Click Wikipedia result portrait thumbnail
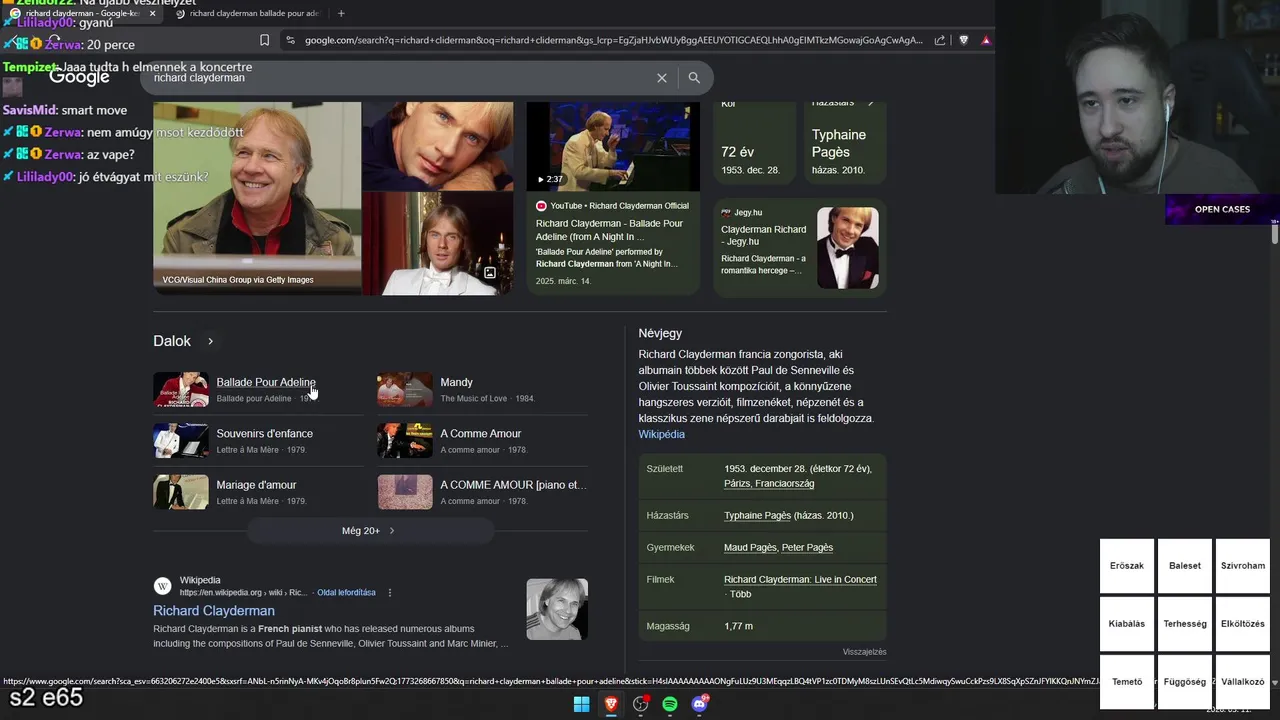Image resolution: width=1280 pixels, height=720 pixels. [x=557, y=609]
